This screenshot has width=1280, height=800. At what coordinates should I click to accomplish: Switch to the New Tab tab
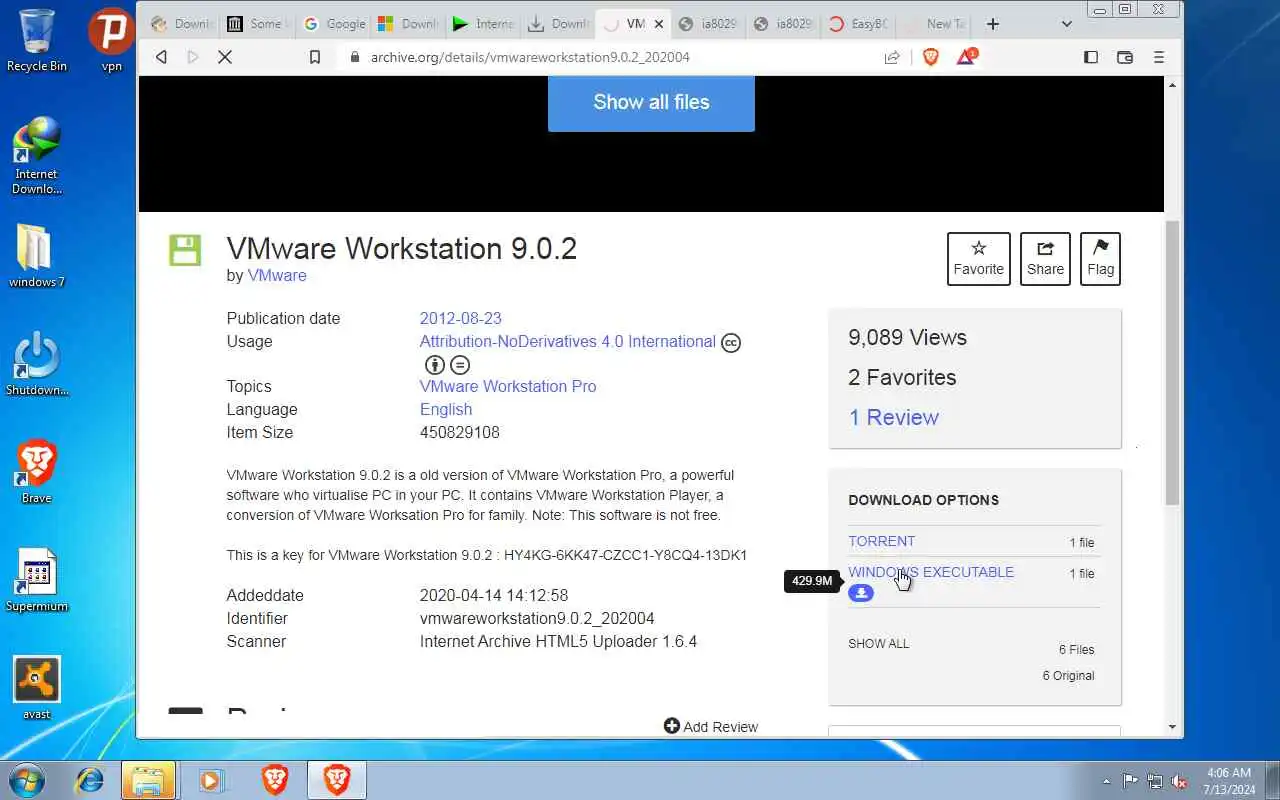click(x=934, y=24)
